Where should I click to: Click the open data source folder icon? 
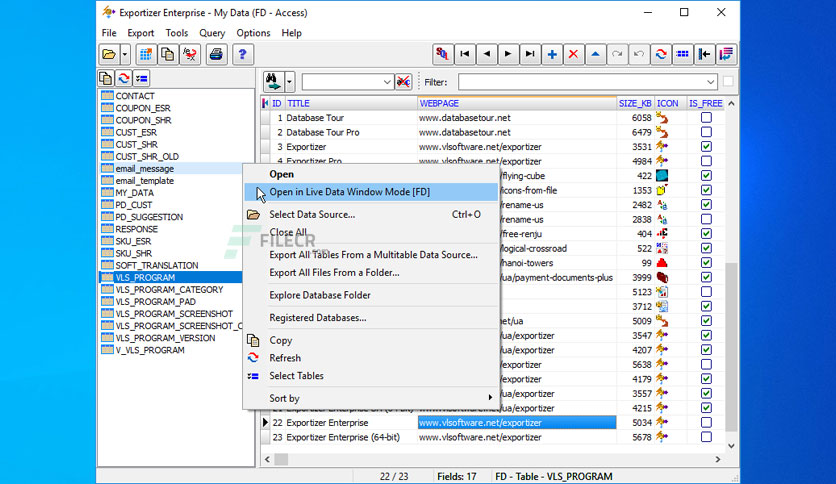click(x=109, y=54)
